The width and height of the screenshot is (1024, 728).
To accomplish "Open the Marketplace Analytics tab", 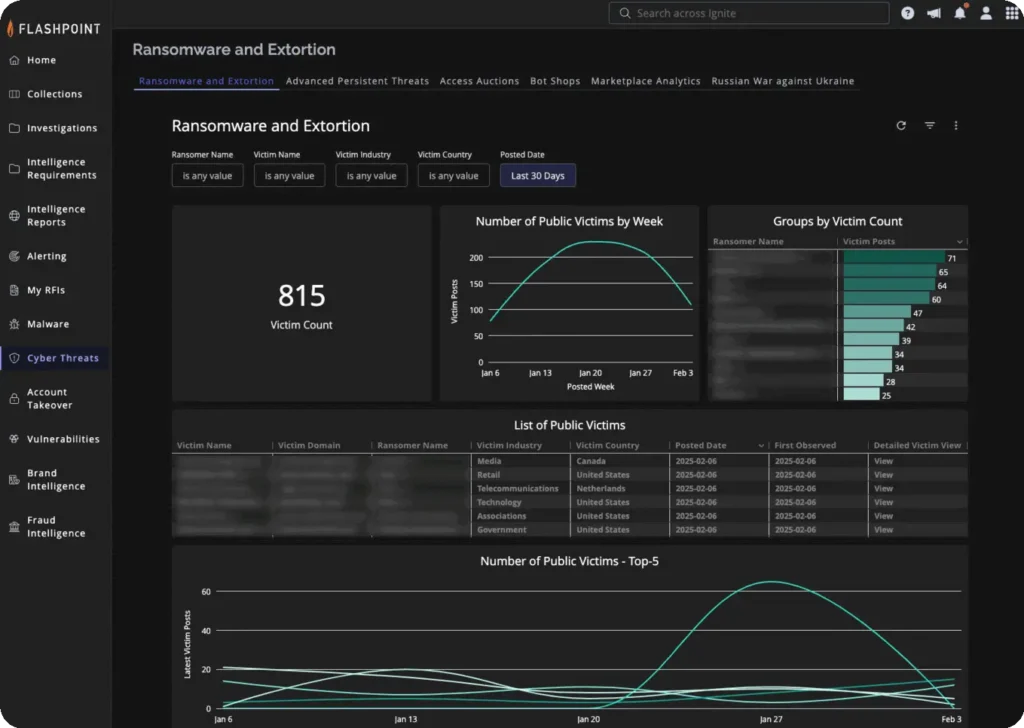I will 646,81.
